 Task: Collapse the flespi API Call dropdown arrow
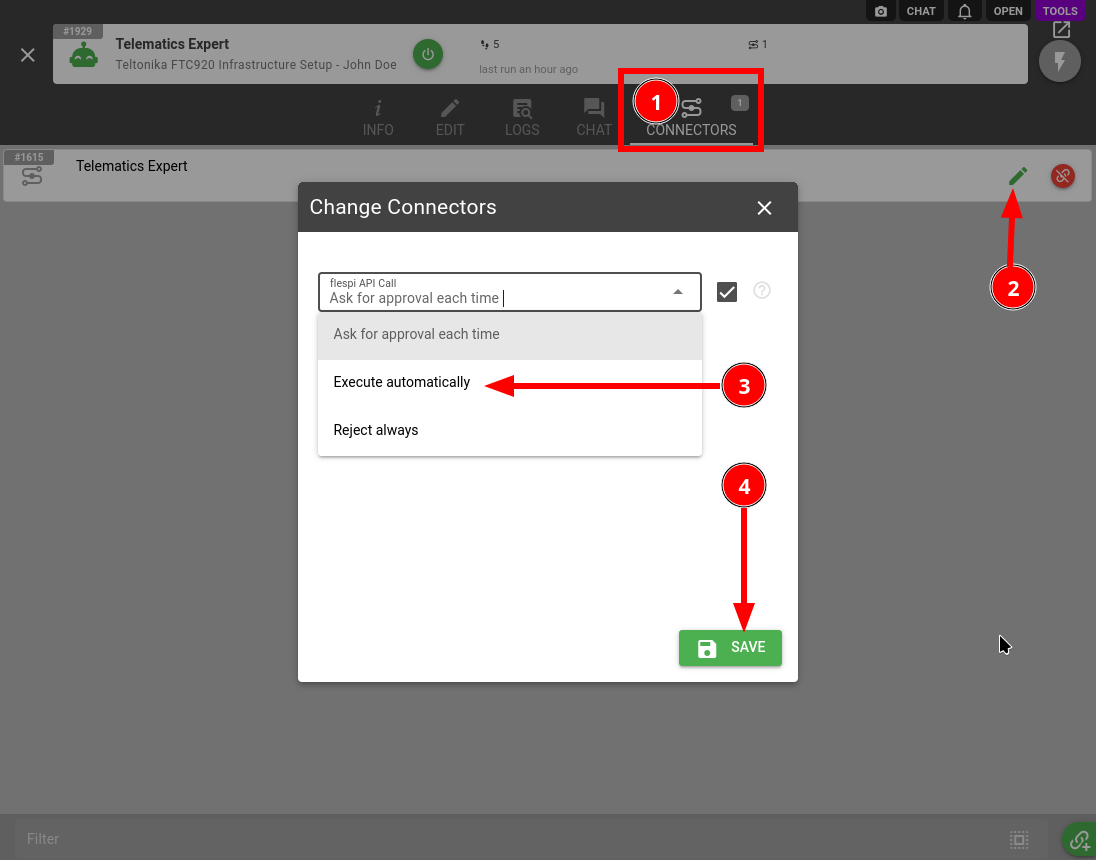pos(677,292)
